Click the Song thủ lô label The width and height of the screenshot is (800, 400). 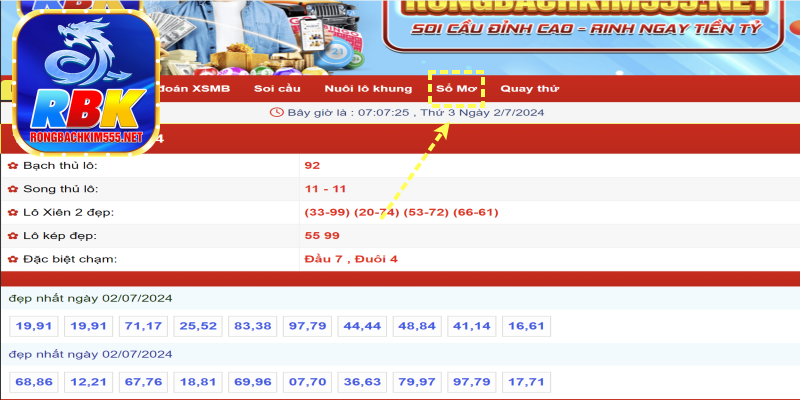[61, 189]
